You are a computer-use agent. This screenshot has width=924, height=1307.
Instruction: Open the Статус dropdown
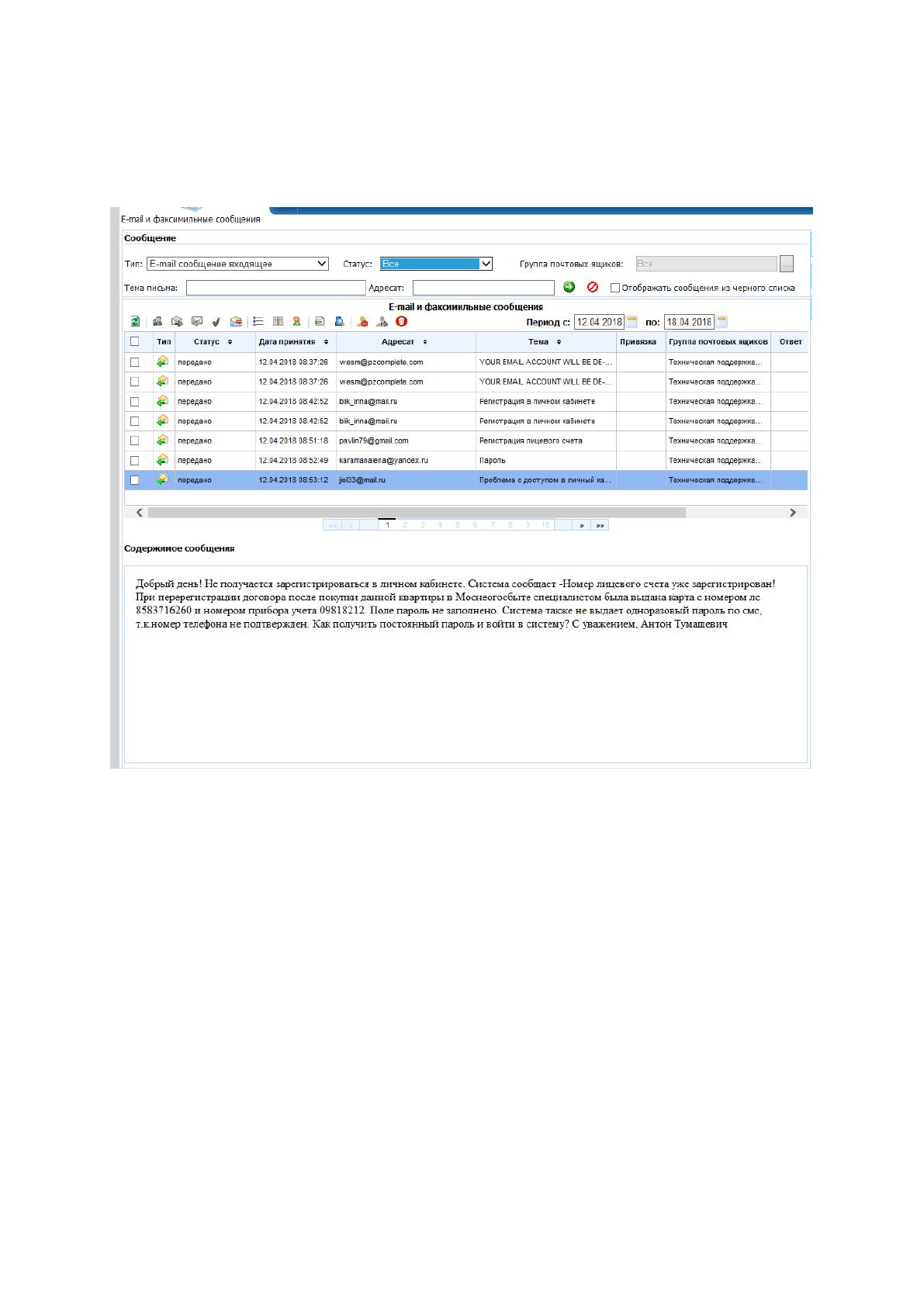tap(436, 264)
